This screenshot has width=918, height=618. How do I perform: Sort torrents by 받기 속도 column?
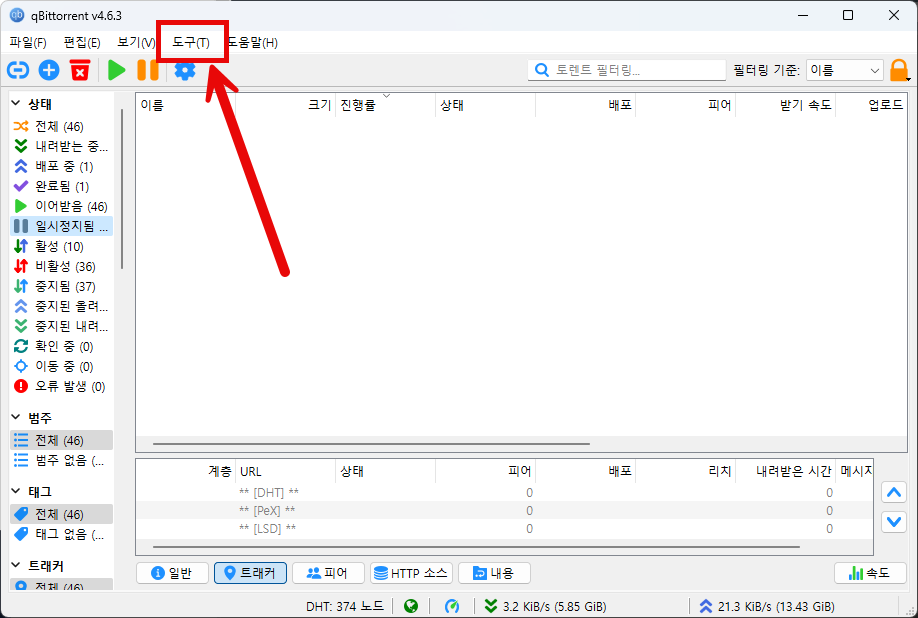(x=785, y=105)
